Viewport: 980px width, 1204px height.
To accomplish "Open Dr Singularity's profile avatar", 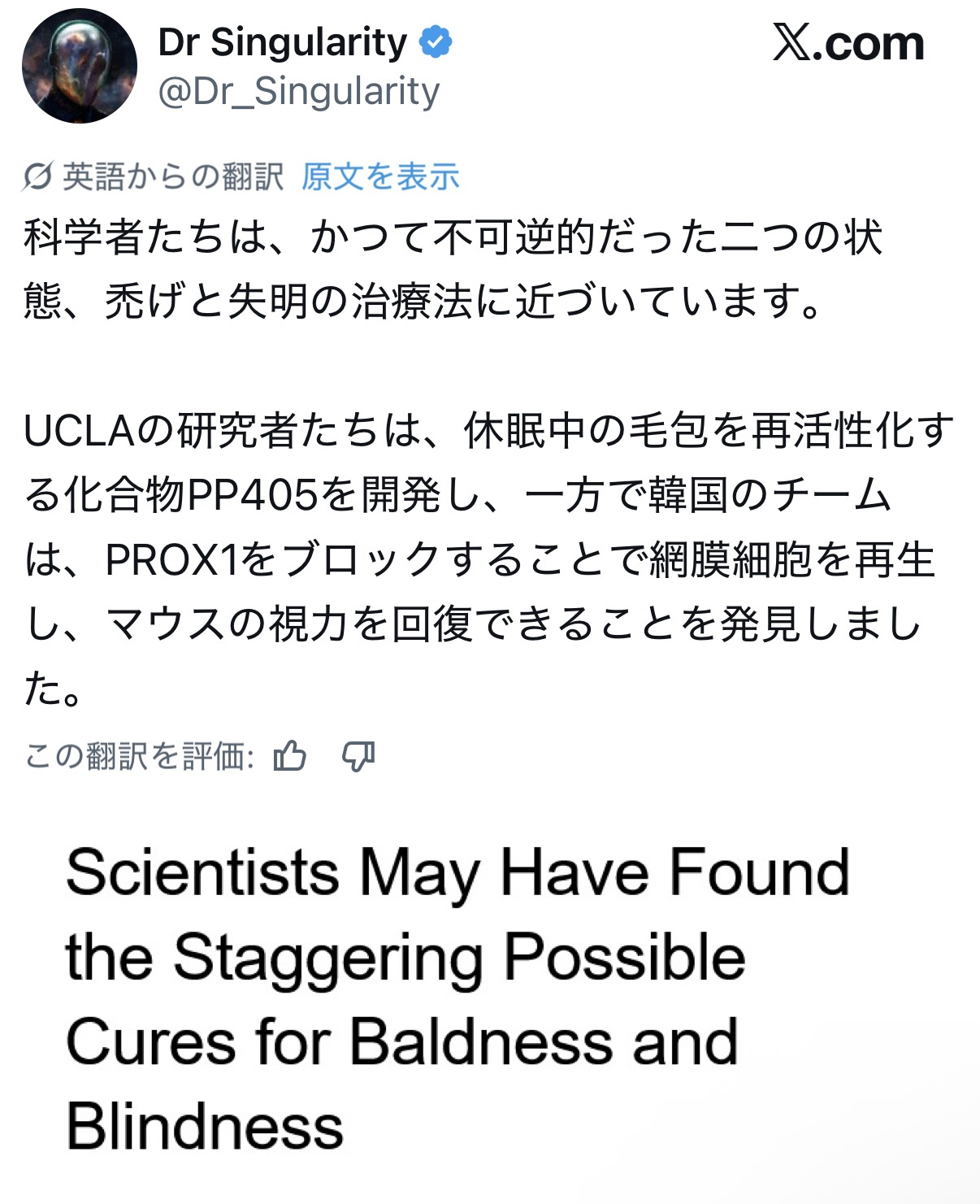I will coord(80,67).
